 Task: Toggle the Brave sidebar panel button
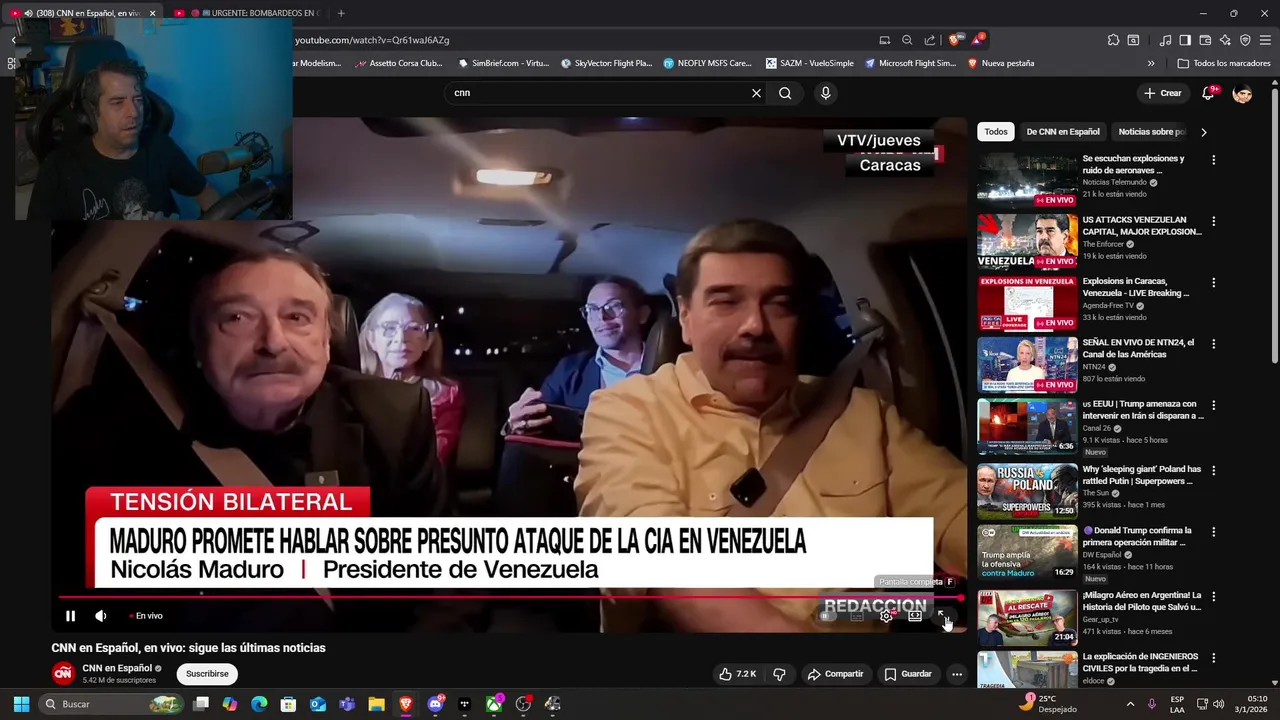pyautogui.click(x=1185, y=40)
